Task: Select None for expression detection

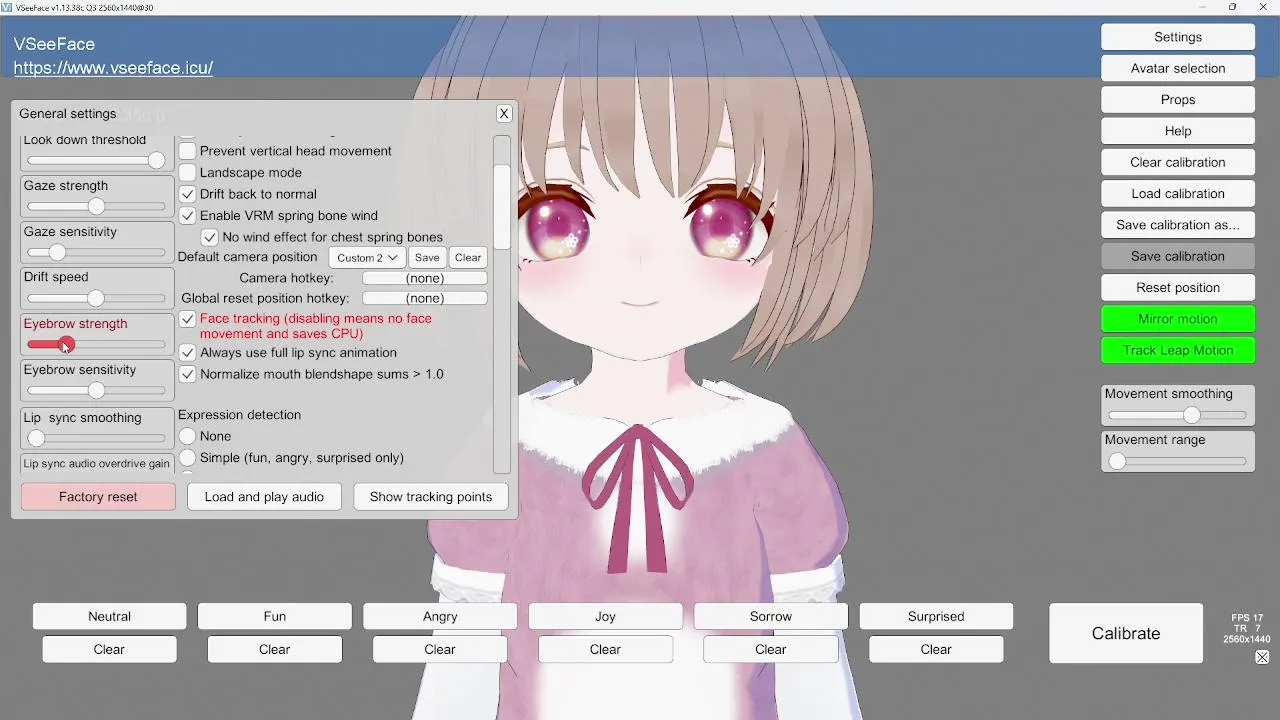Action: click(x=187, y=436)
